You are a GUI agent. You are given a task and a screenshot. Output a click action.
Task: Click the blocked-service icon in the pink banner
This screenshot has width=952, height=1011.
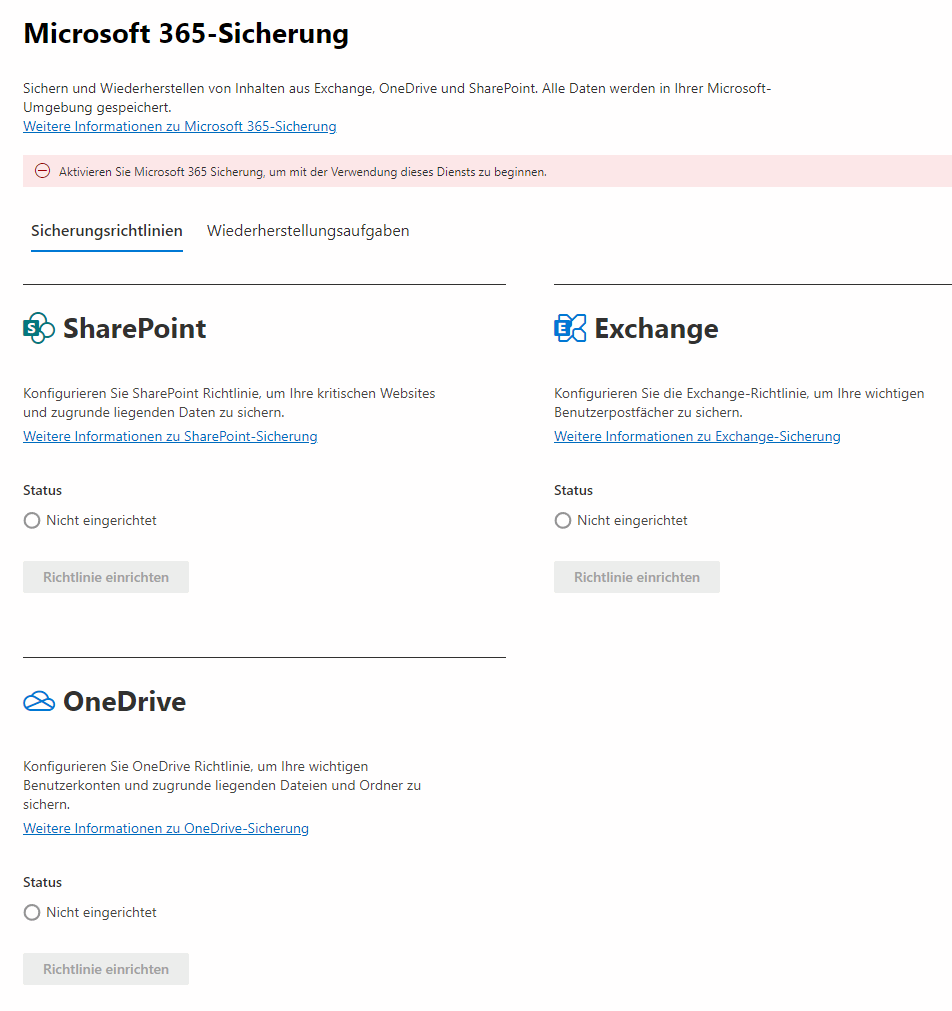point(41,171)
